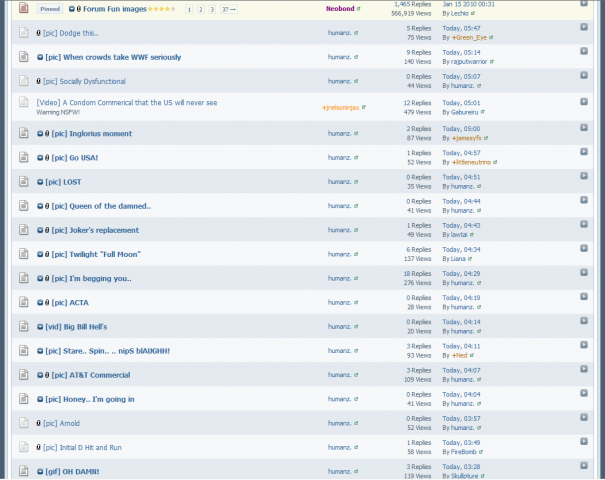The width and height of the screenshot is (605, 480).
Task: Go to last post arrow for 'Socially Dysfunctional'
Action: click(x=584, y=75)
